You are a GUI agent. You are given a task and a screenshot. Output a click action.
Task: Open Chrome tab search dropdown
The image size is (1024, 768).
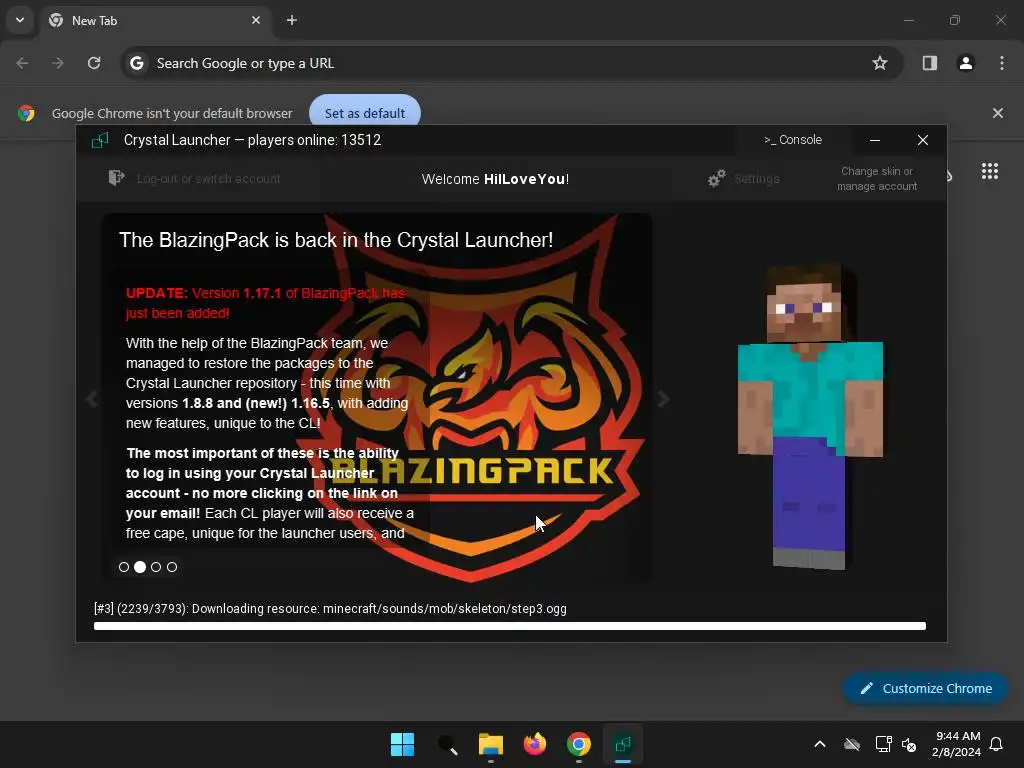(x=20, y=20)
